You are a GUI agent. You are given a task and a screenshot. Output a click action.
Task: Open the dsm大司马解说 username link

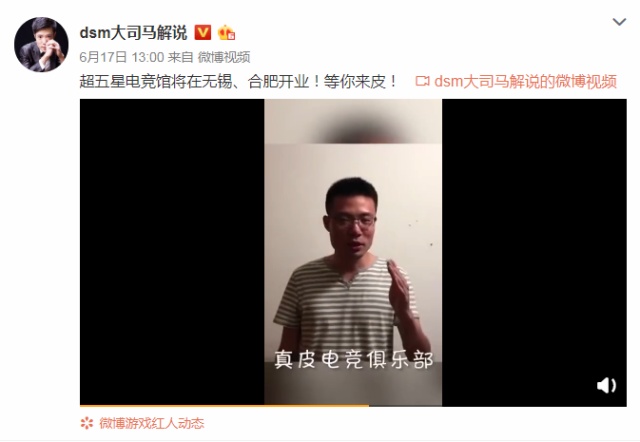(x=133, y=33)
